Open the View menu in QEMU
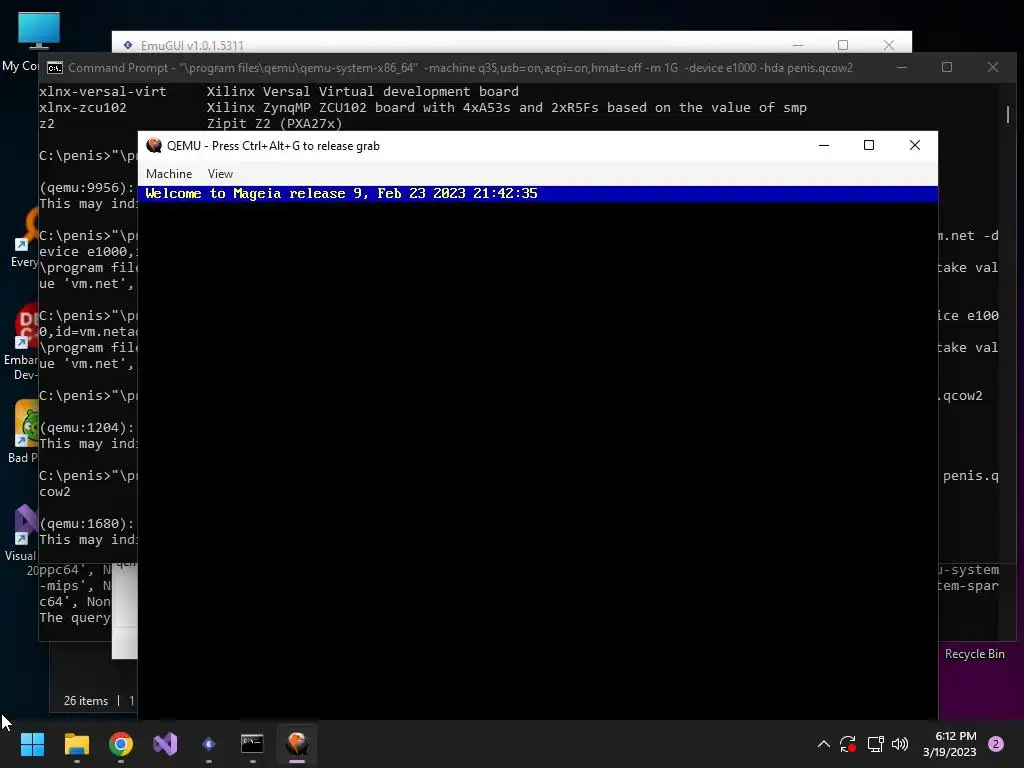The height and width of the screenshot is (768, 1024). coord(220,174)
